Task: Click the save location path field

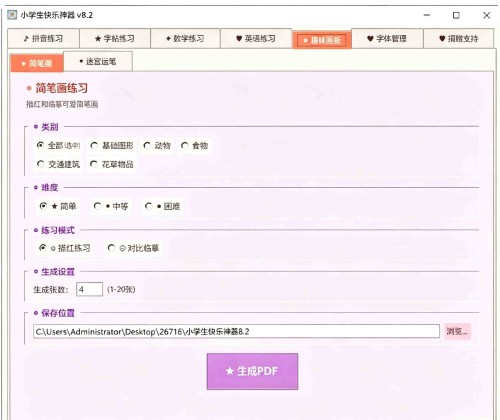Action: 236,331
